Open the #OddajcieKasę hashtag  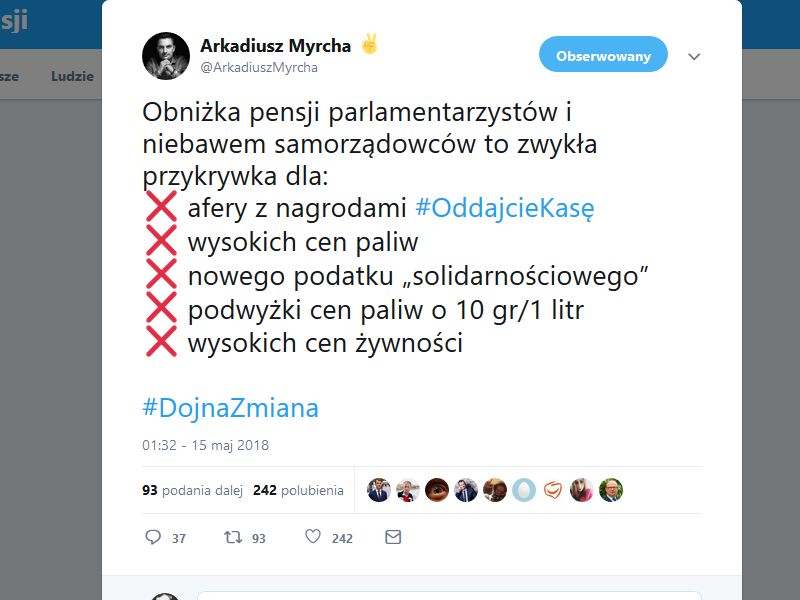(505, 208)
